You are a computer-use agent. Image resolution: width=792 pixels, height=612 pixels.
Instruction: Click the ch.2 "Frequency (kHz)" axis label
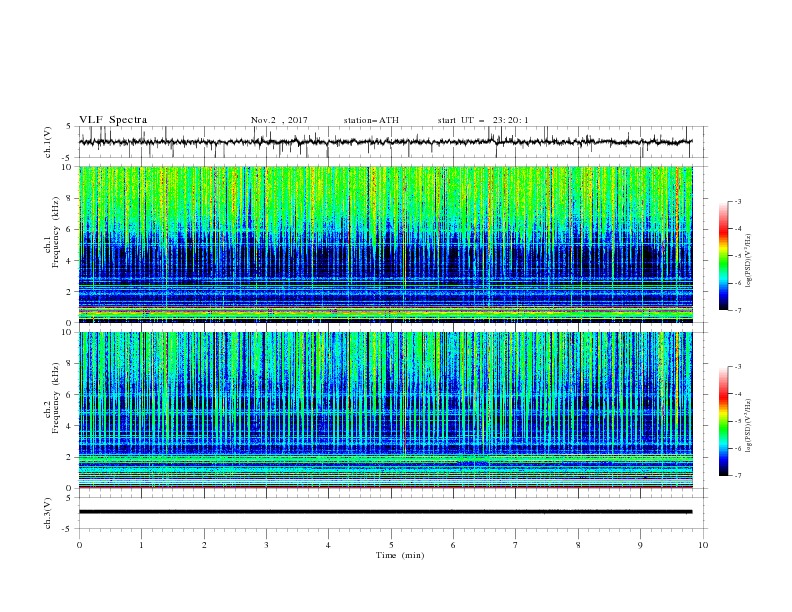coord(56,397)
